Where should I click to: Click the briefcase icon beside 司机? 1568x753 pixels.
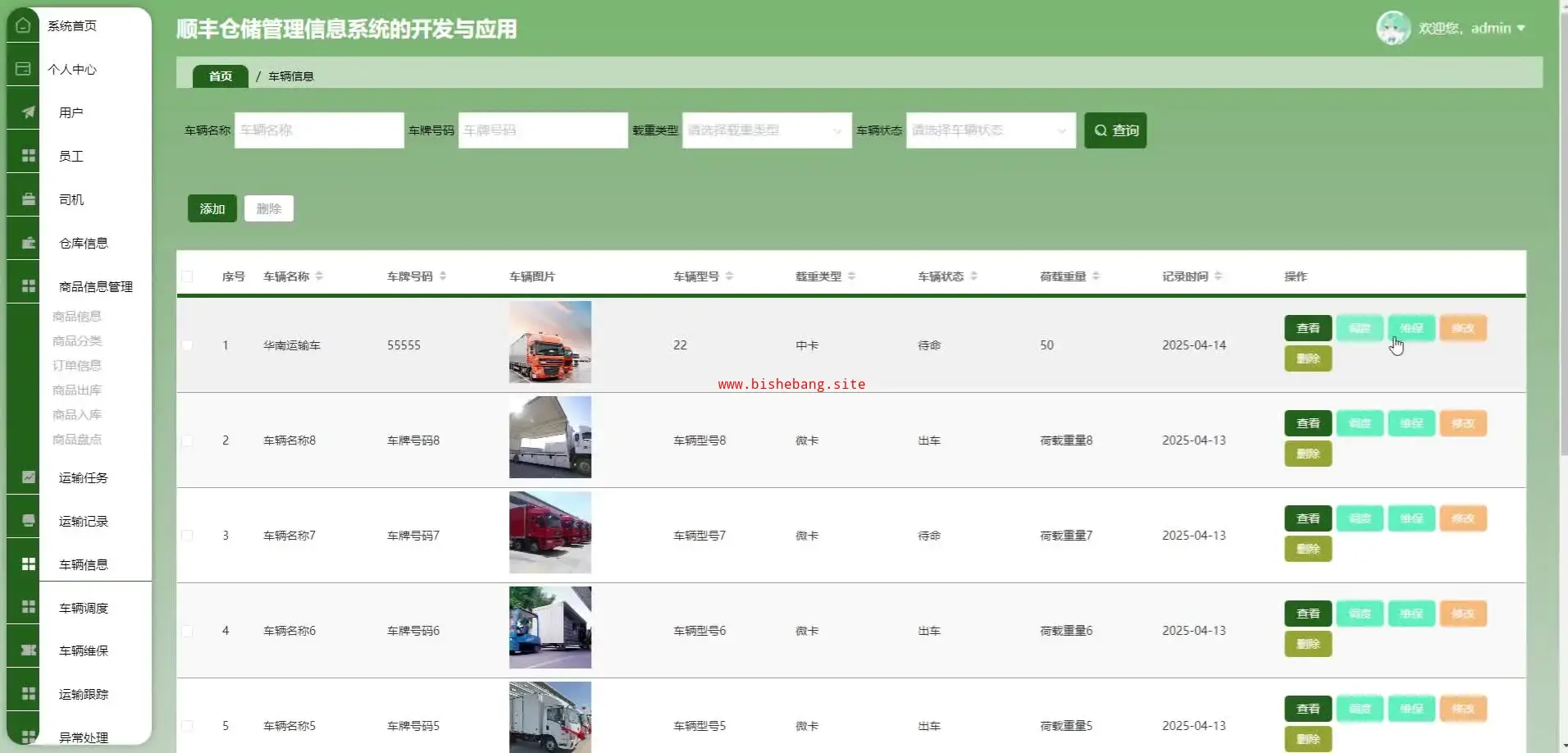28,199
